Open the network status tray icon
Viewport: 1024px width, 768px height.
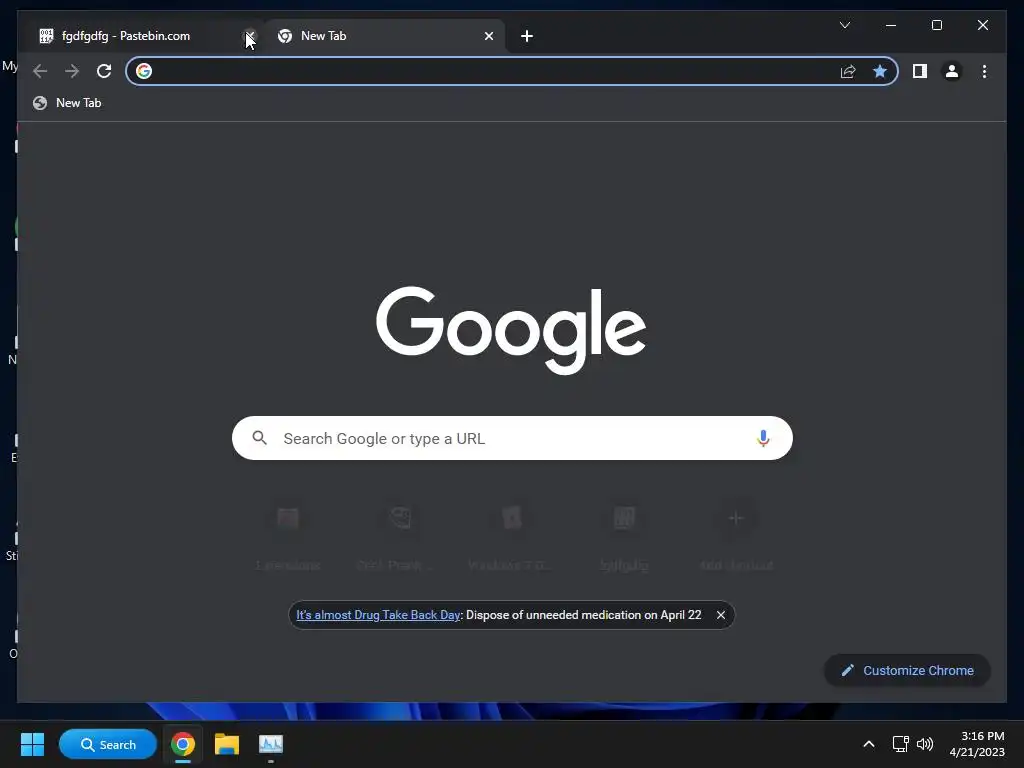[x=901, y=744]
